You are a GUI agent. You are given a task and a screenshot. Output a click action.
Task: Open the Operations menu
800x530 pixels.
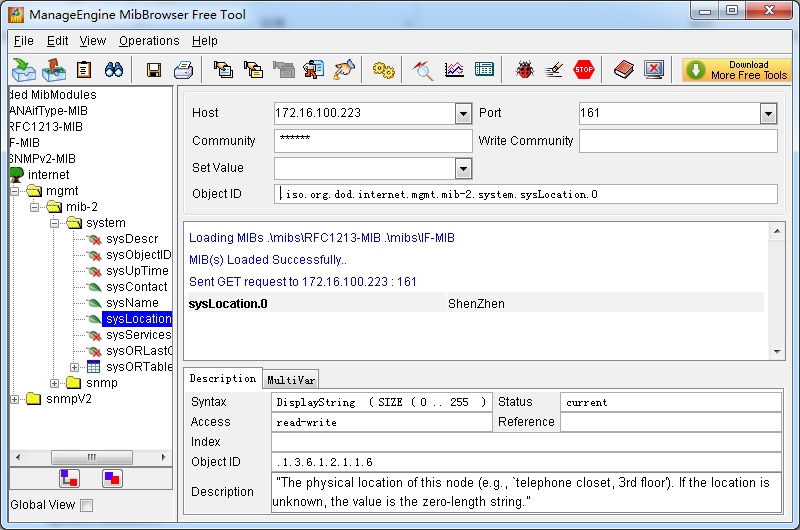[149, 41]
